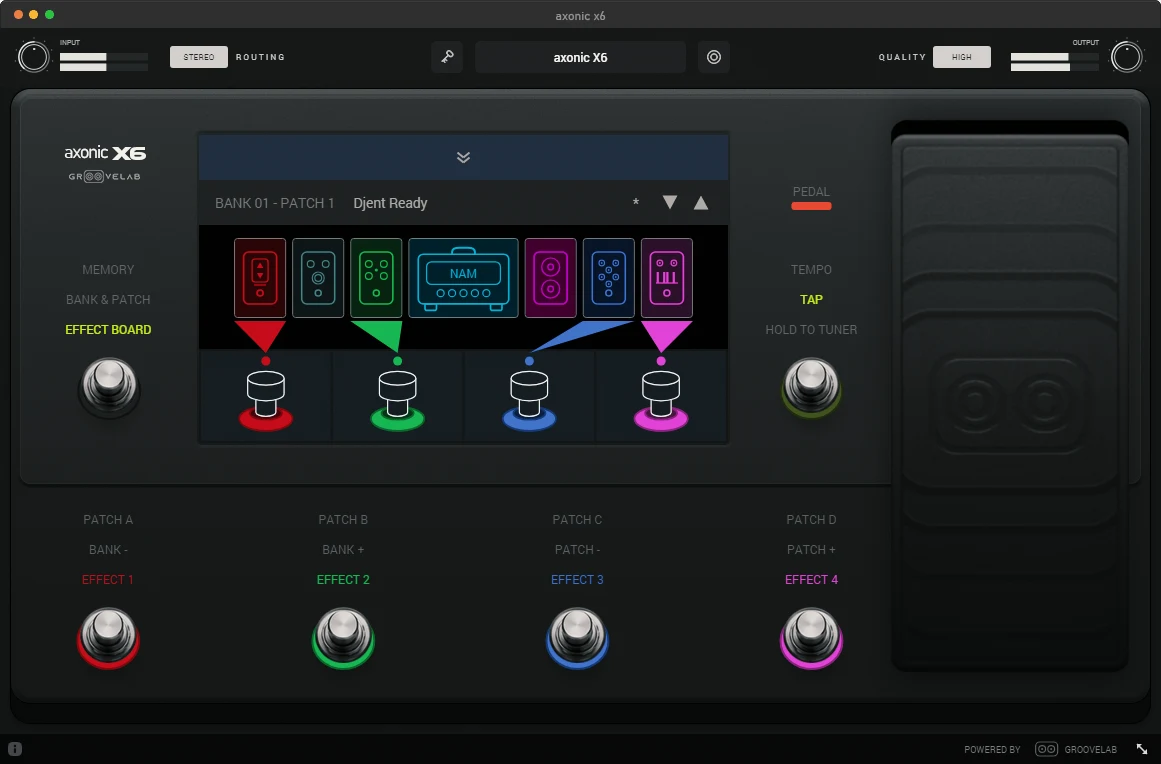Image resolution: width=1161 pixels, height=764 pixels.
Task: Go to previous patch with down triangle
Action: click(x=670, y=202)
